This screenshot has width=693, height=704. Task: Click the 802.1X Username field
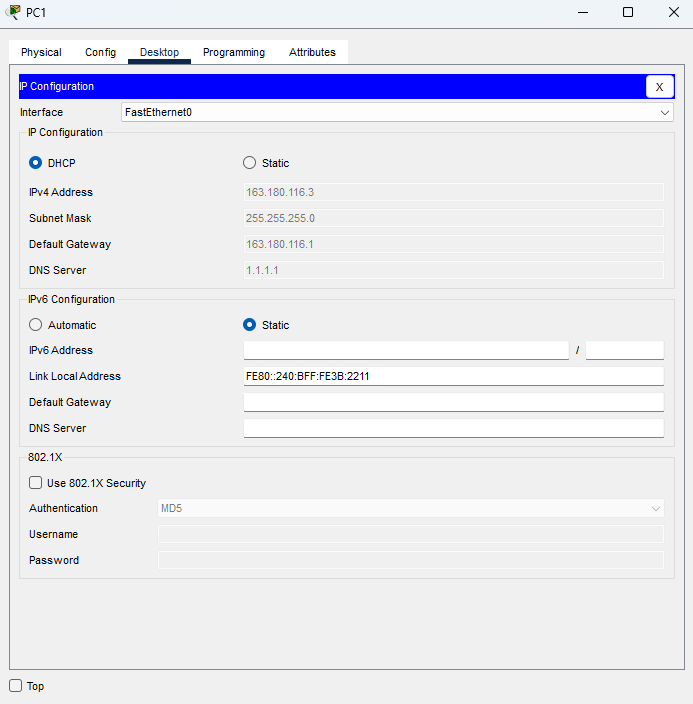pyautogui.click(x=411, y=534)
